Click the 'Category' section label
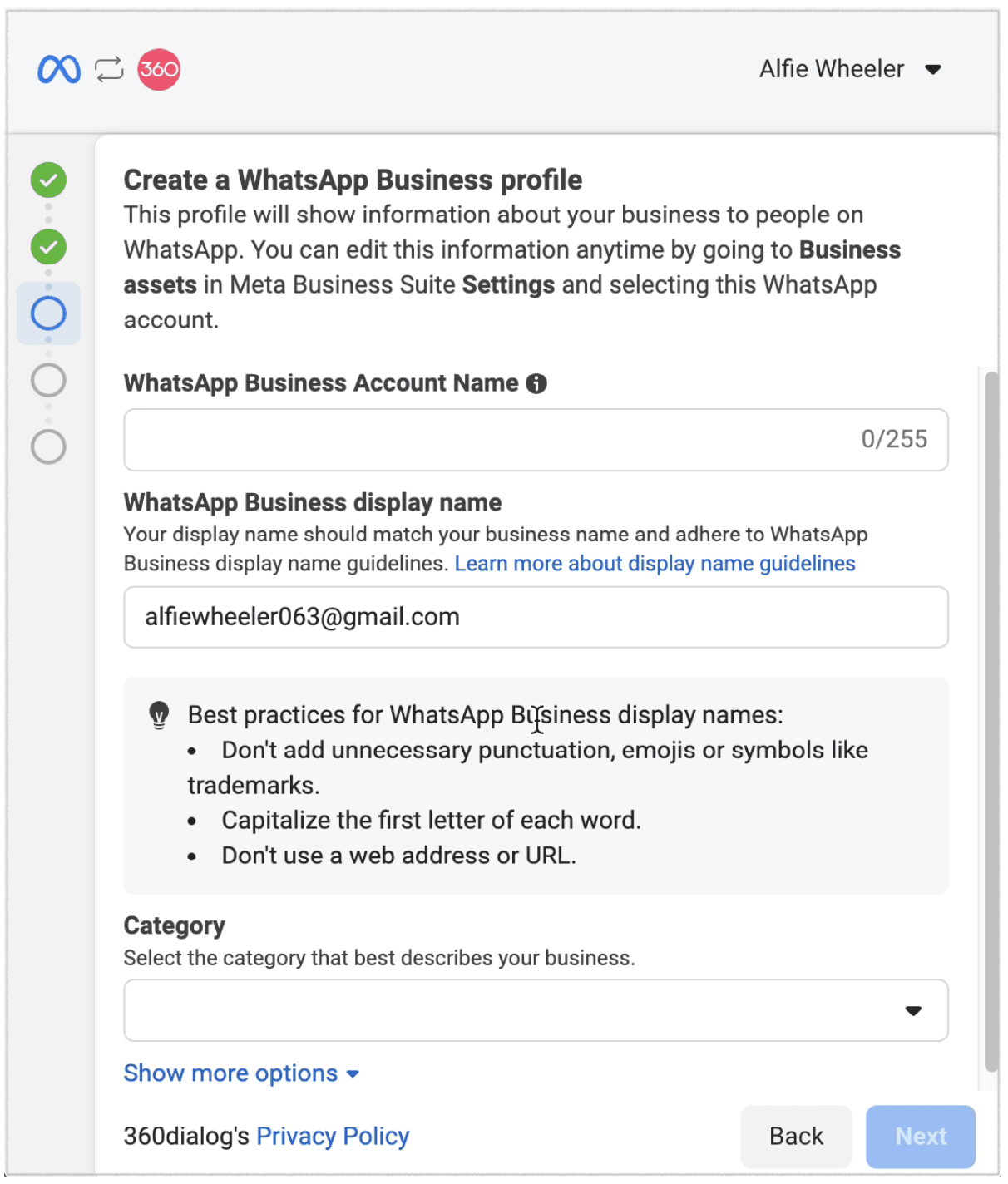This screenshot has height=1184, width=1008. tap(174, 925)
